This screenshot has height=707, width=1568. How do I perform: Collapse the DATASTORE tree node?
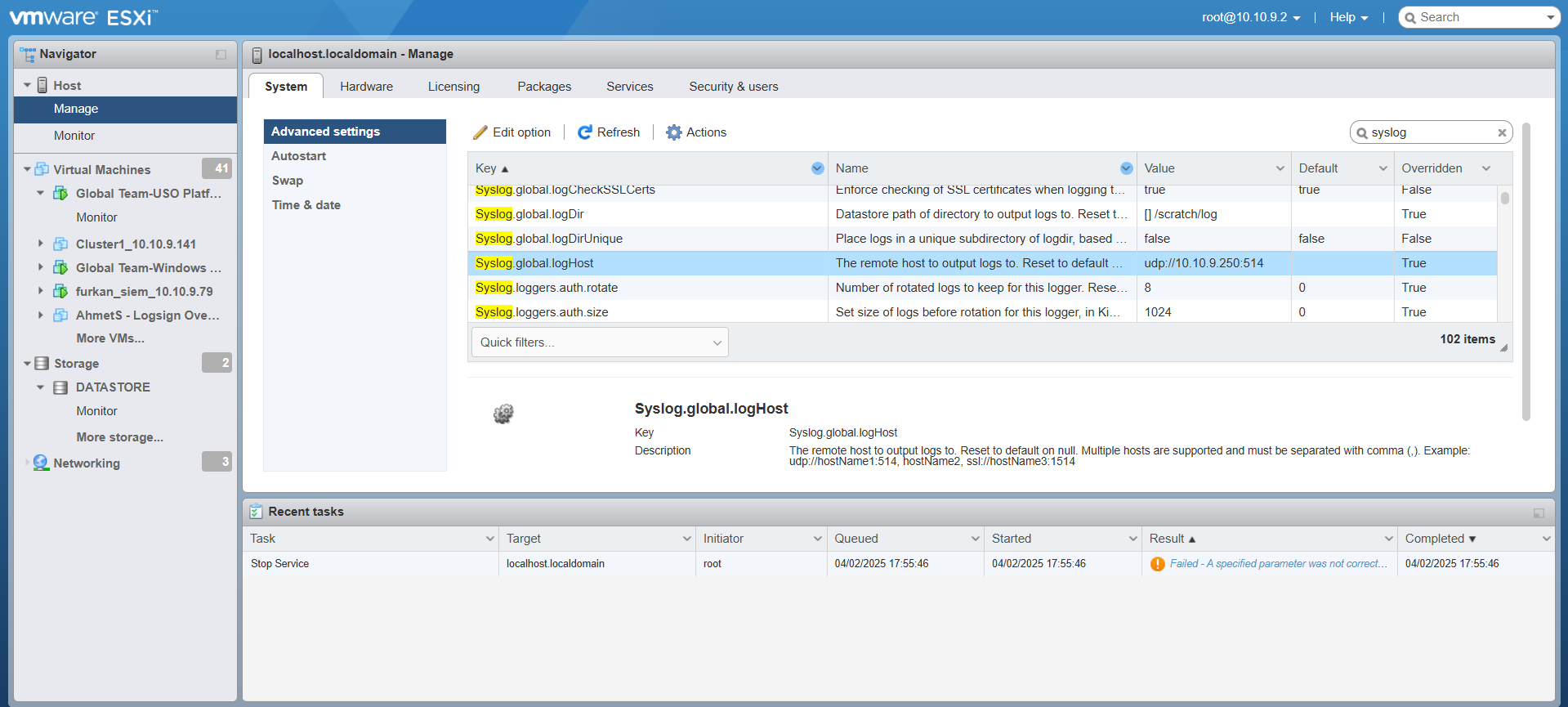click(x=41, y=387)
